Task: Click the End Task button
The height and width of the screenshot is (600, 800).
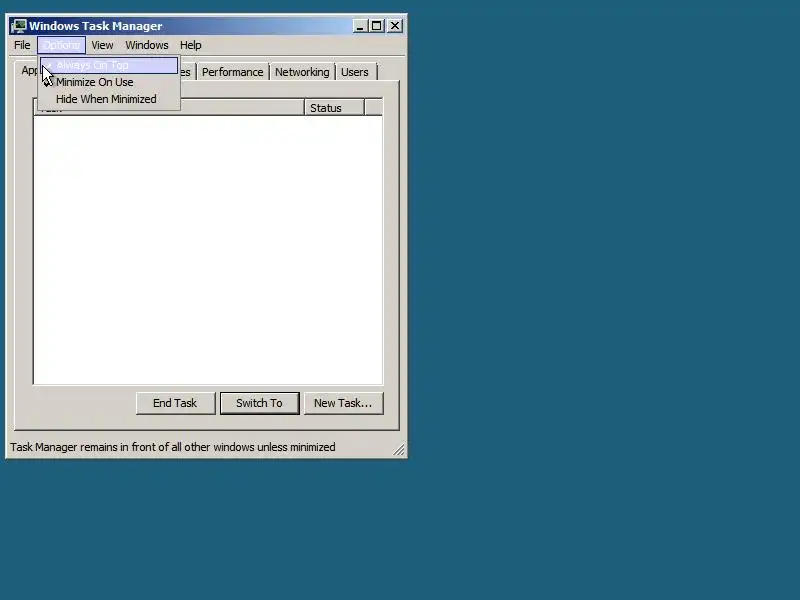Action: [x=175, y=403]
